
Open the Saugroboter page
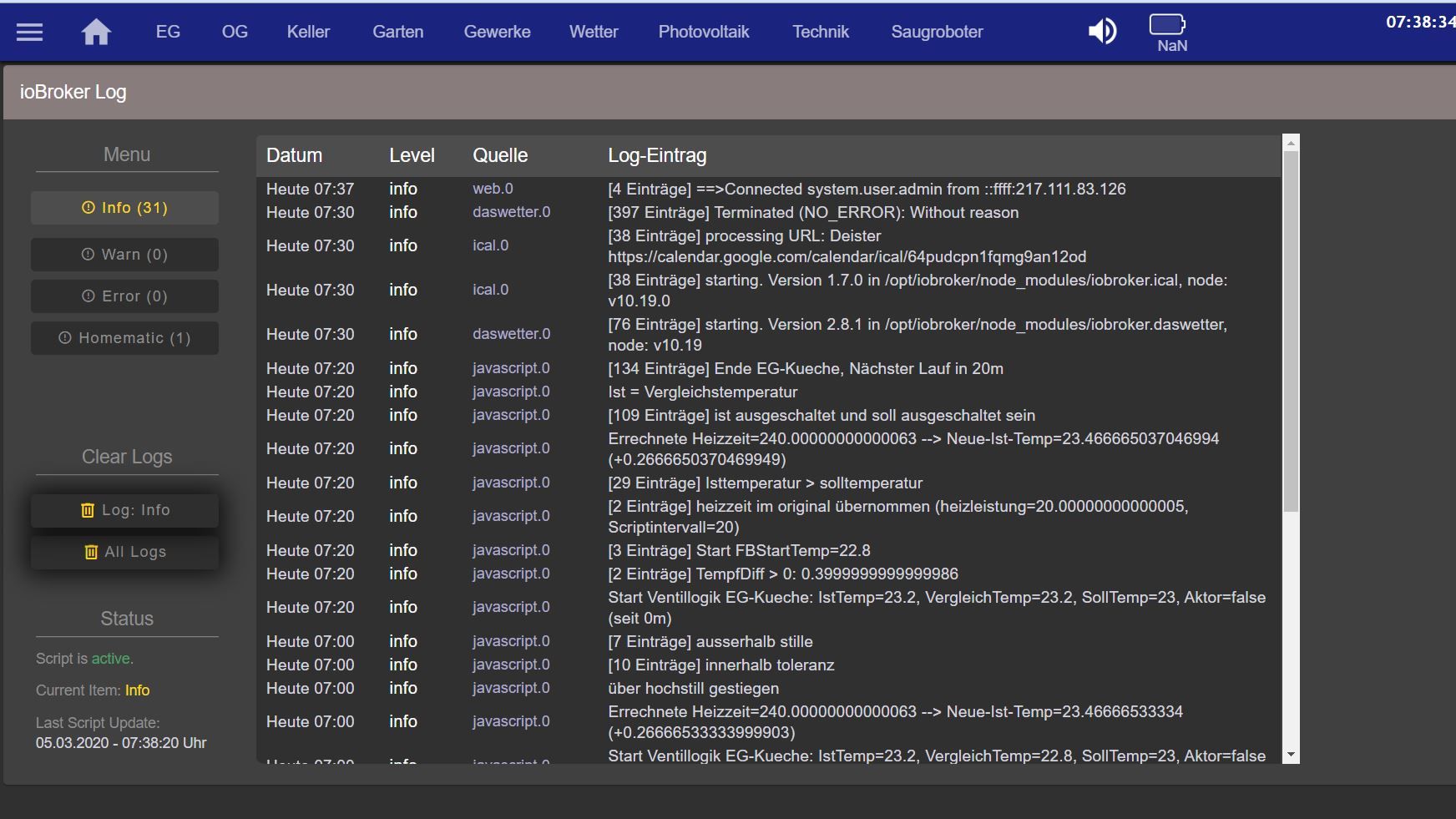937,32
